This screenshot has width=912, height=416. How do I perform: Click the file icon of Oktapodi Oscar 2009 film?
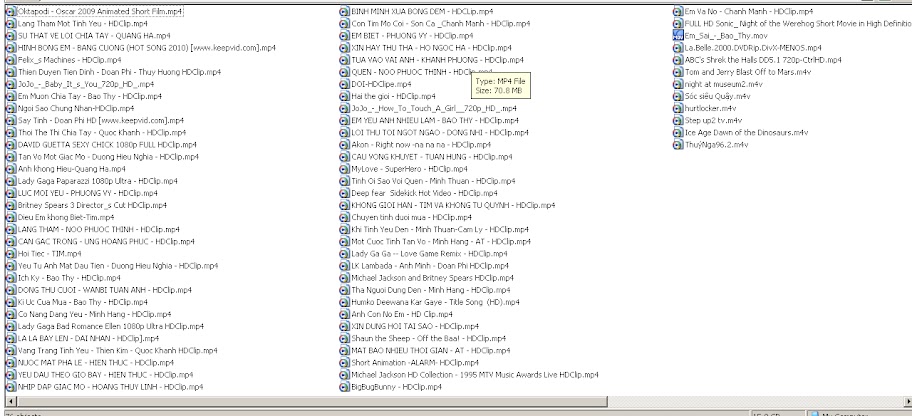10,11
